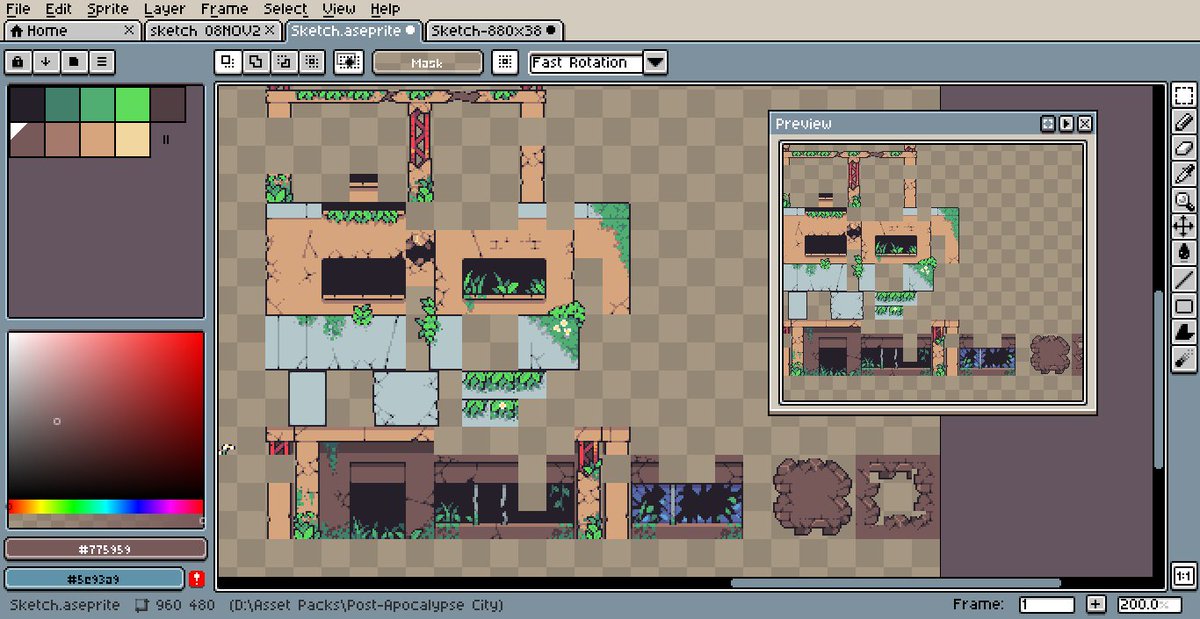Open the Frame menu
Screen dimensions: 1200x619
pyautogui.click(x=224, y=9)
